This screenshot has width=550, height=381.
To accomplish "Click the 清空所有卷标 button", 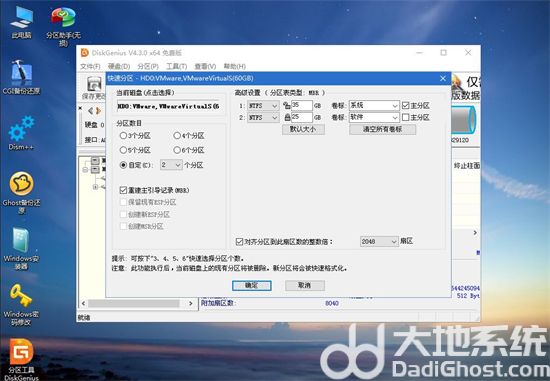I will [x=382, y=129].
